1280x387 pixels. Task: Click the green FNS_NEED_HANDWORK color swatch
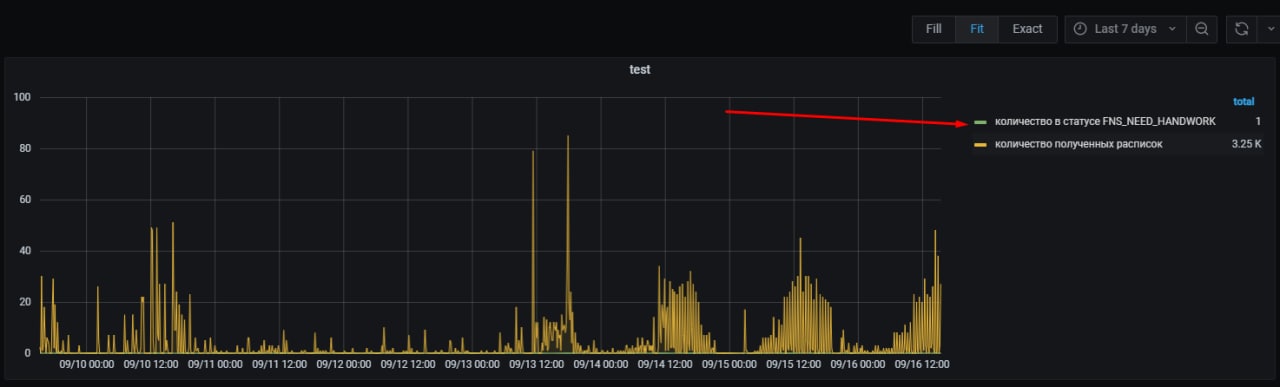(980, 122)
